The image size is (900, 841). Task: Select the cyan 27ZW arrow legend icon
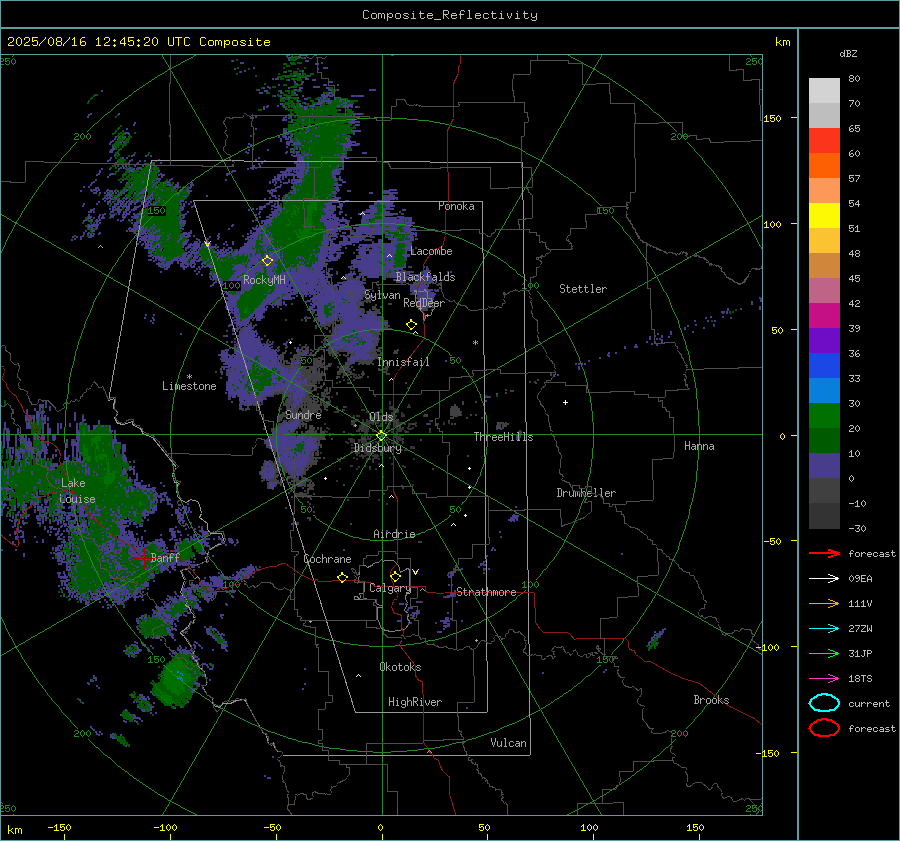pos(824,629)
